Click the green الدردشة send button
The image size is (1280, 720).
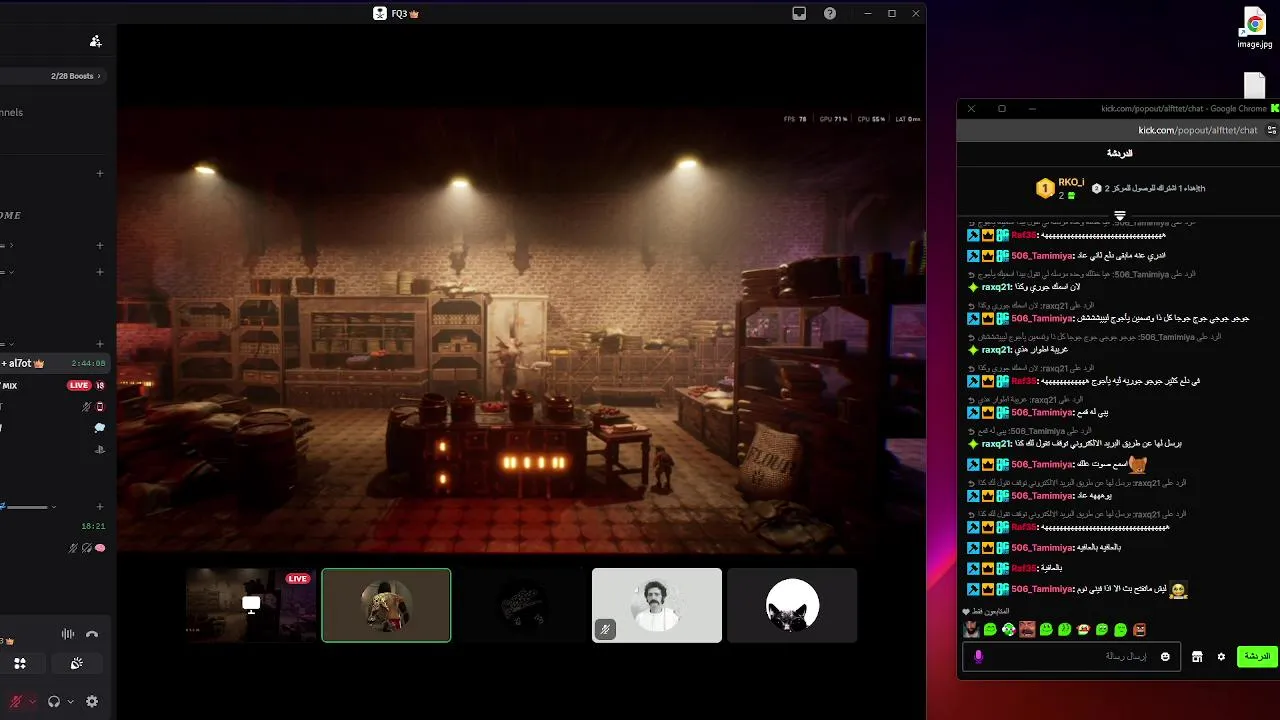click(x=1257, y=657)
